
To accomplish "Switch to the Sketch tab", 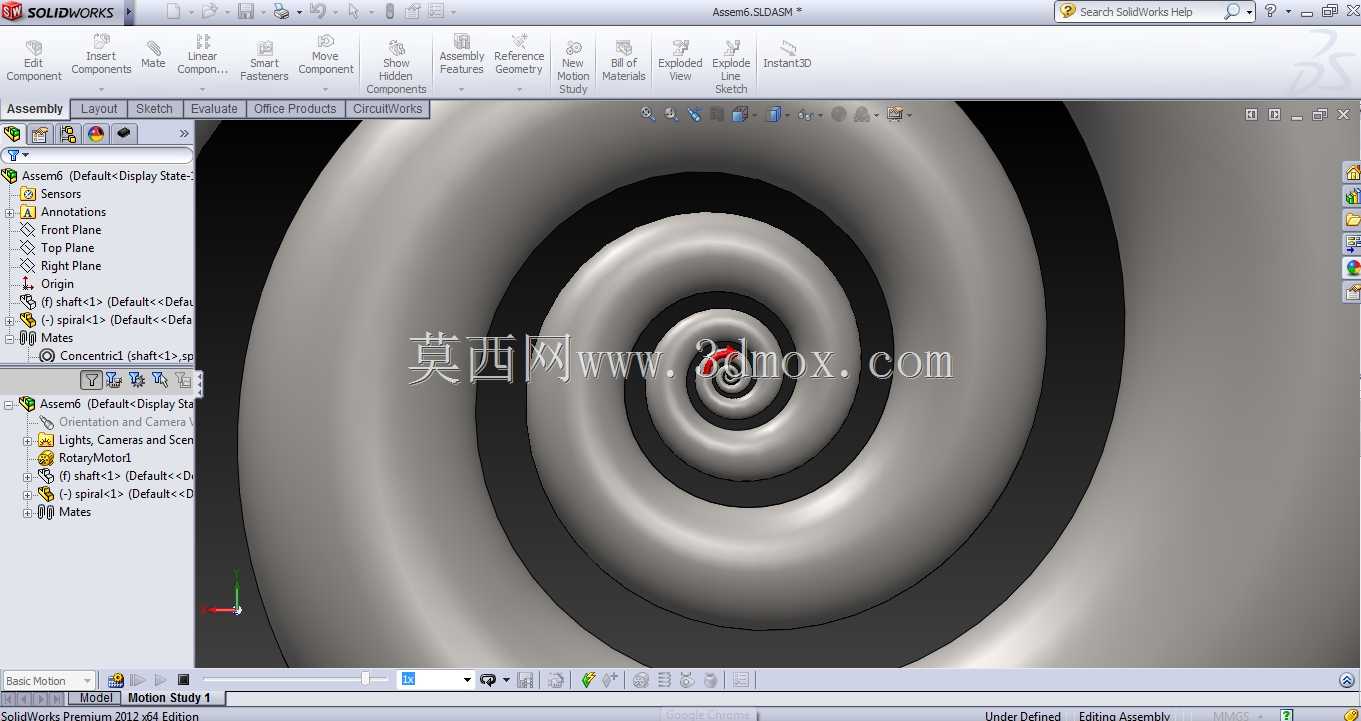I will [x=154, y=109].
